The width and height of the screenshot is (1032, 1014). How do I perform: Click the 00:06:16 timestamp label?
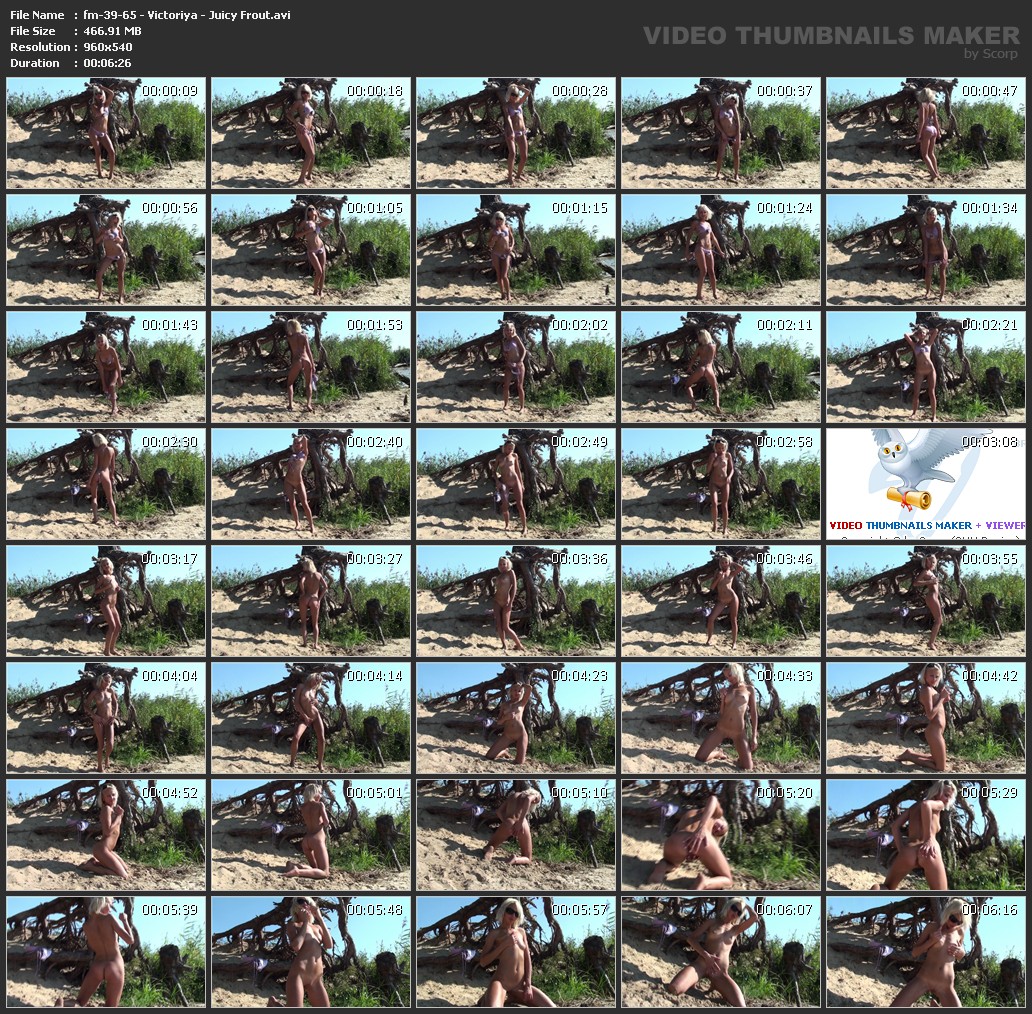(989, 910)
